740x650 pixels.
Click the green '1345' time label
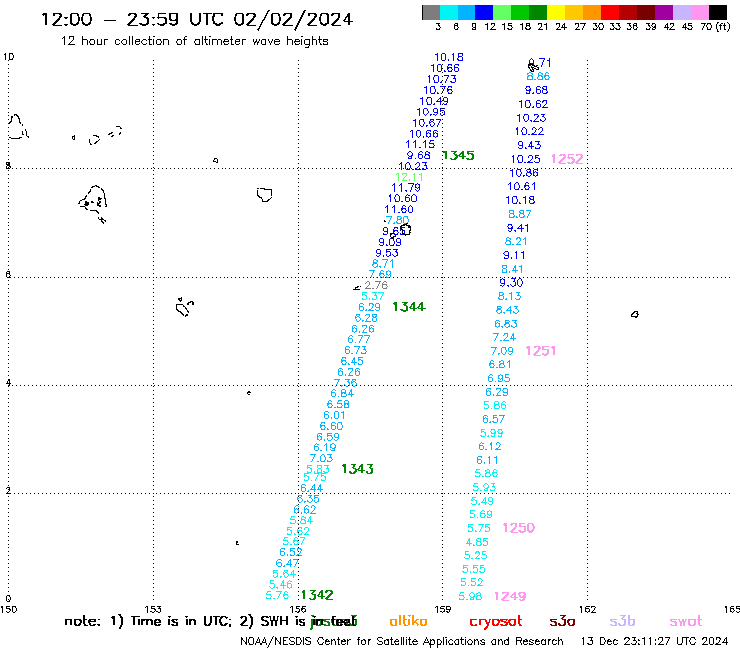coord(458,155)
